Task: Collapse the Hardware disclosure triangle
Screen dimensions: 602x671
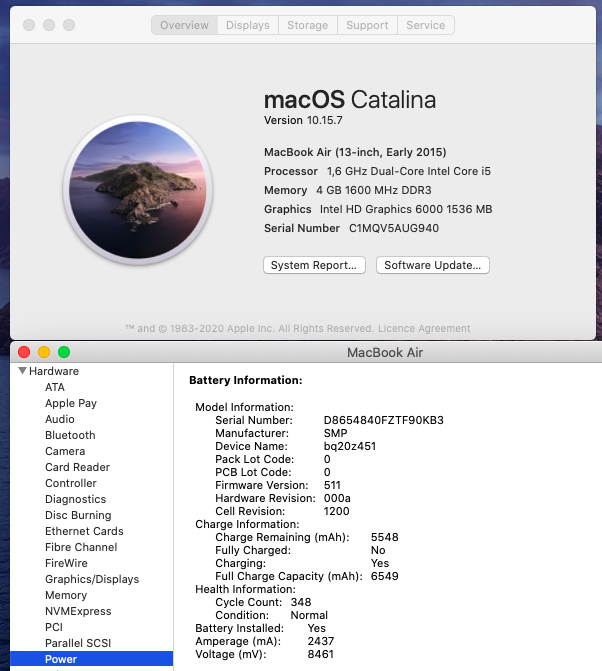Action: click(22, 371)
